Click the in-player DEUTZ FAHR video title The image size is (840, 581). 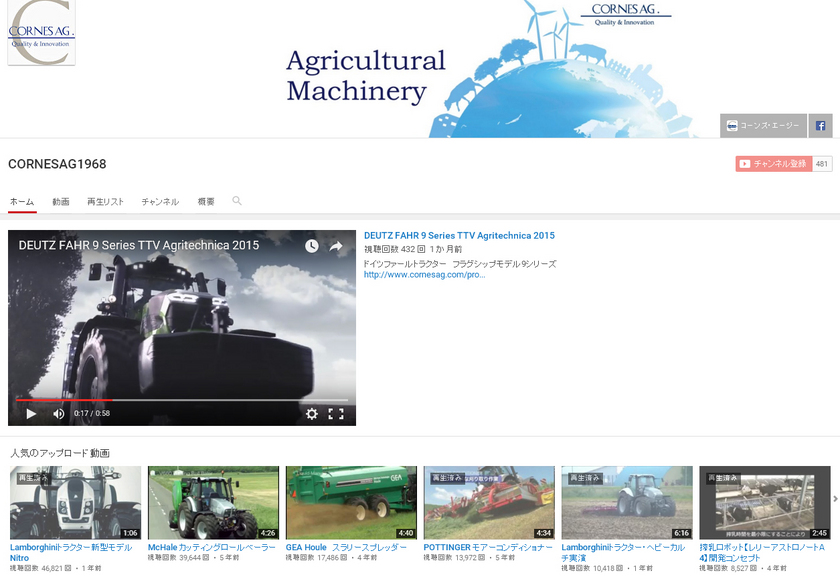coord(139,245)
